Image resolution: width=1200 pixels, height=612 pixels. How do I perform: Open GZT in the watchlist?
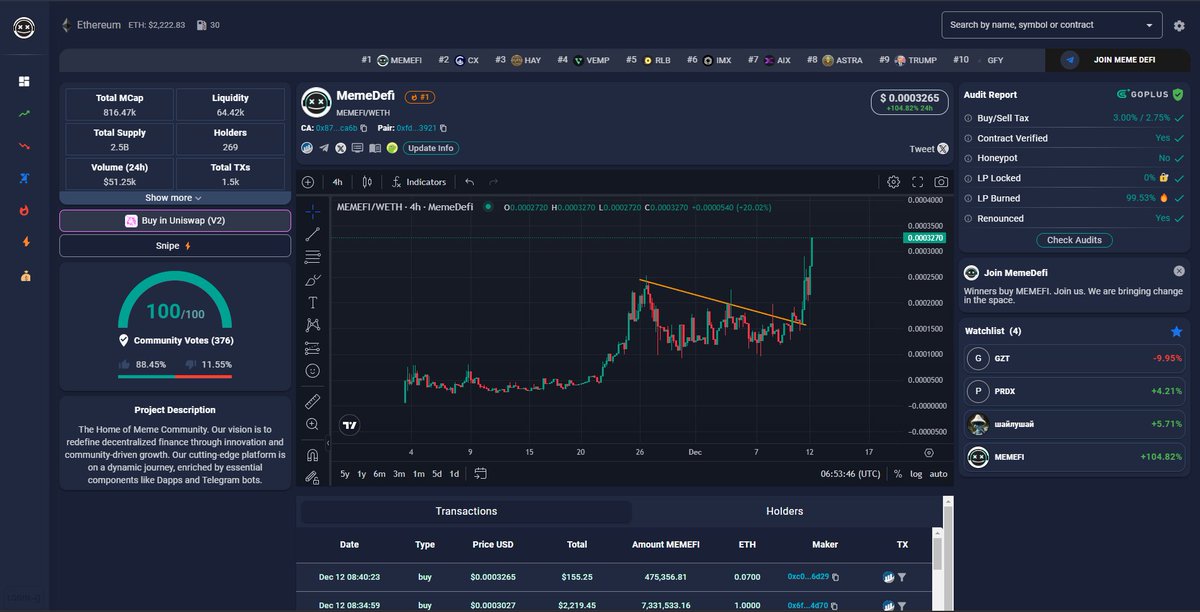pyautogui.click(x=1073, y=358)
